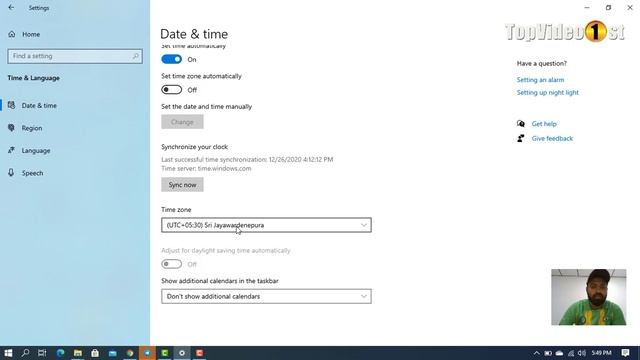Image resolution: width=640 pixels, height=360 pixels.
Task: Open taskbar search magnifier
Action: click(25, 353)
